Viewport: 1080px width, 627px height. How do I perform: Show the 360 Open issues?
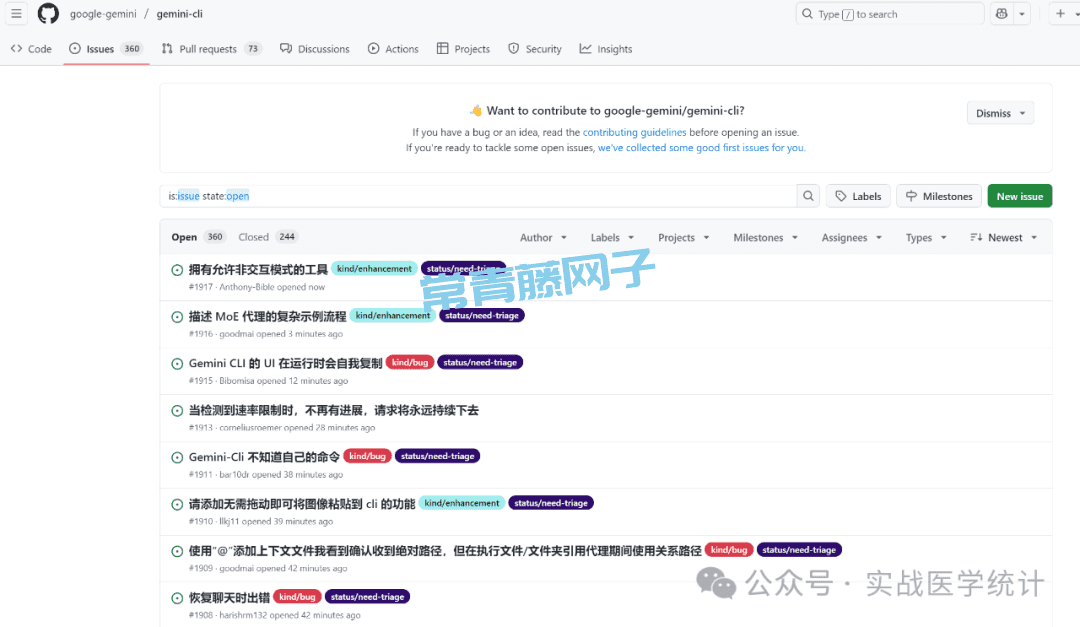click(x=198, y=237)
